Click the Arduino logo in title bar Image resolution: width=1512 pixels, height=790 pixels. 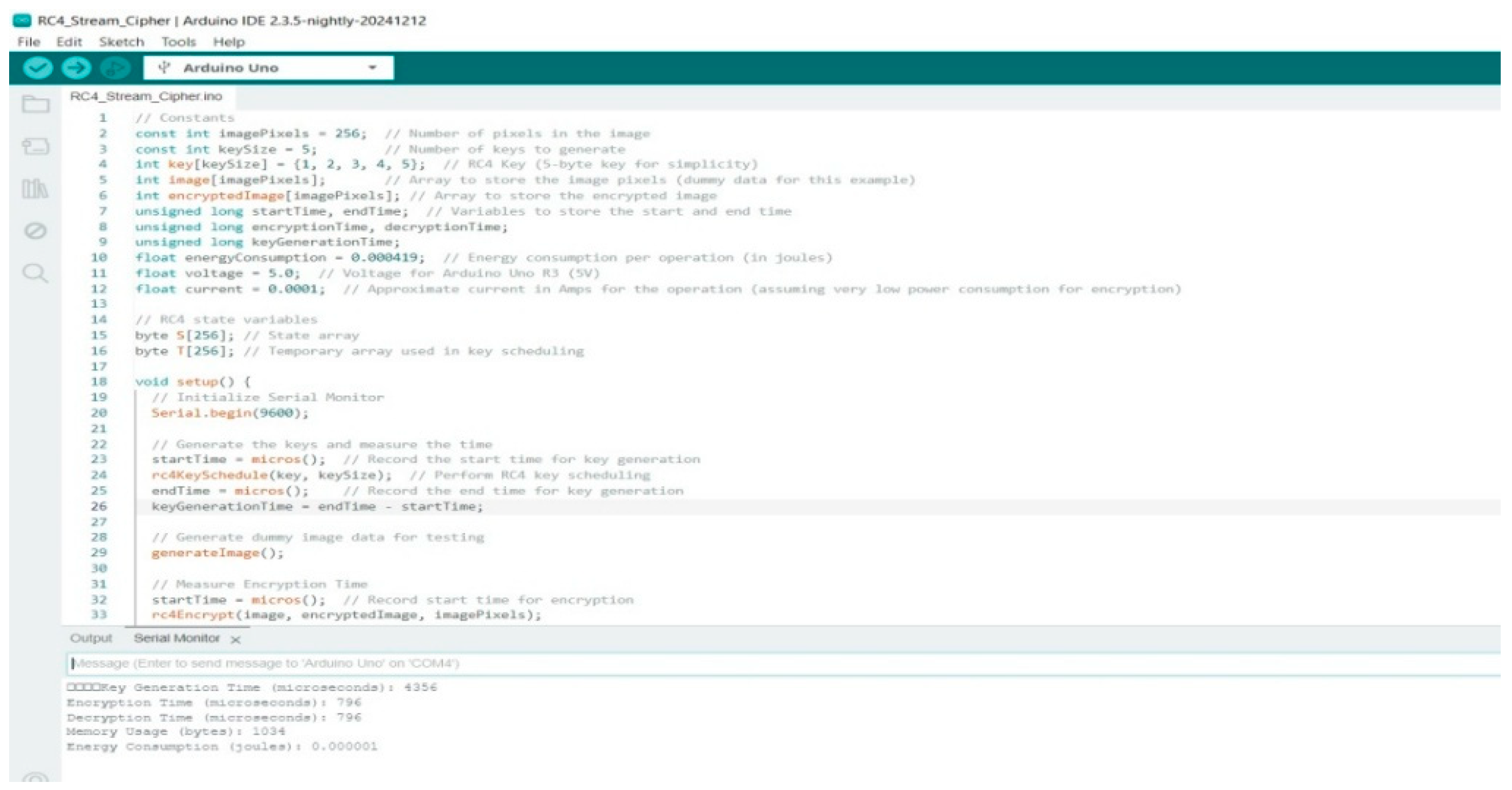click(x=21, y=20)
